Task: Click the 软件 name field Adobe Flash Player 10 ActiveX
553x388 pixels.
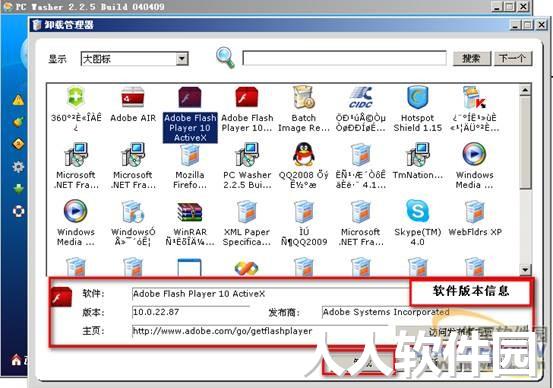Action: tap(271, 294)
